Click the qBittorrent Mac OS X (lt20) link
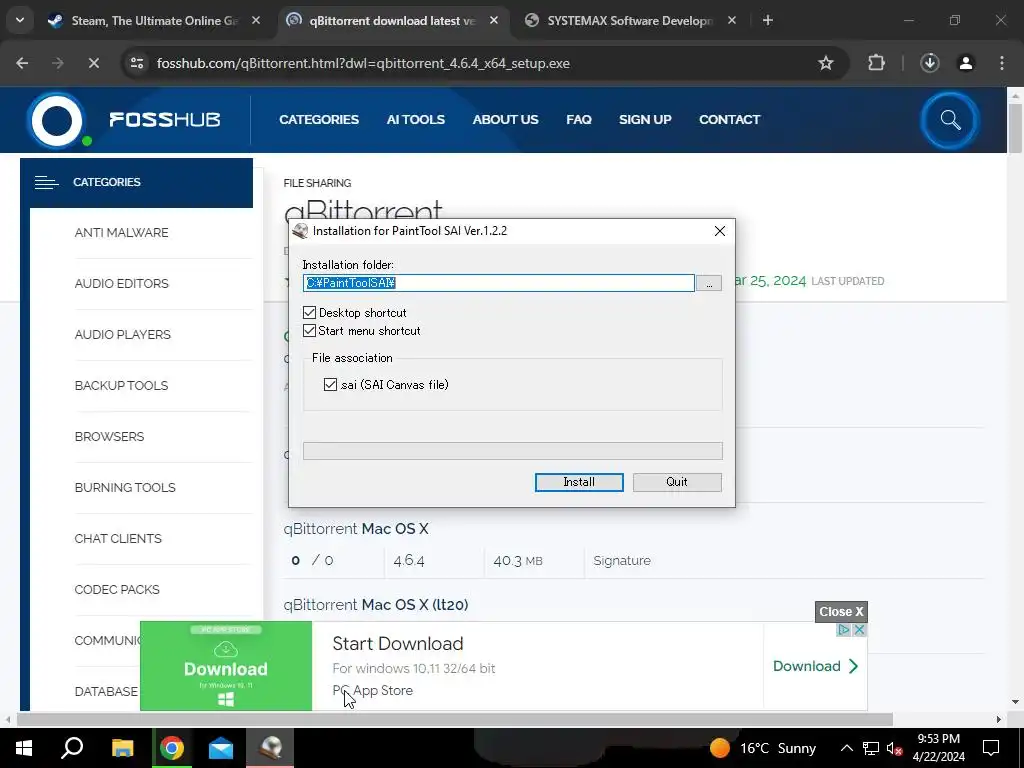Image resolution: width=1024 pixels, height=768 pixels. pos(376,605)
